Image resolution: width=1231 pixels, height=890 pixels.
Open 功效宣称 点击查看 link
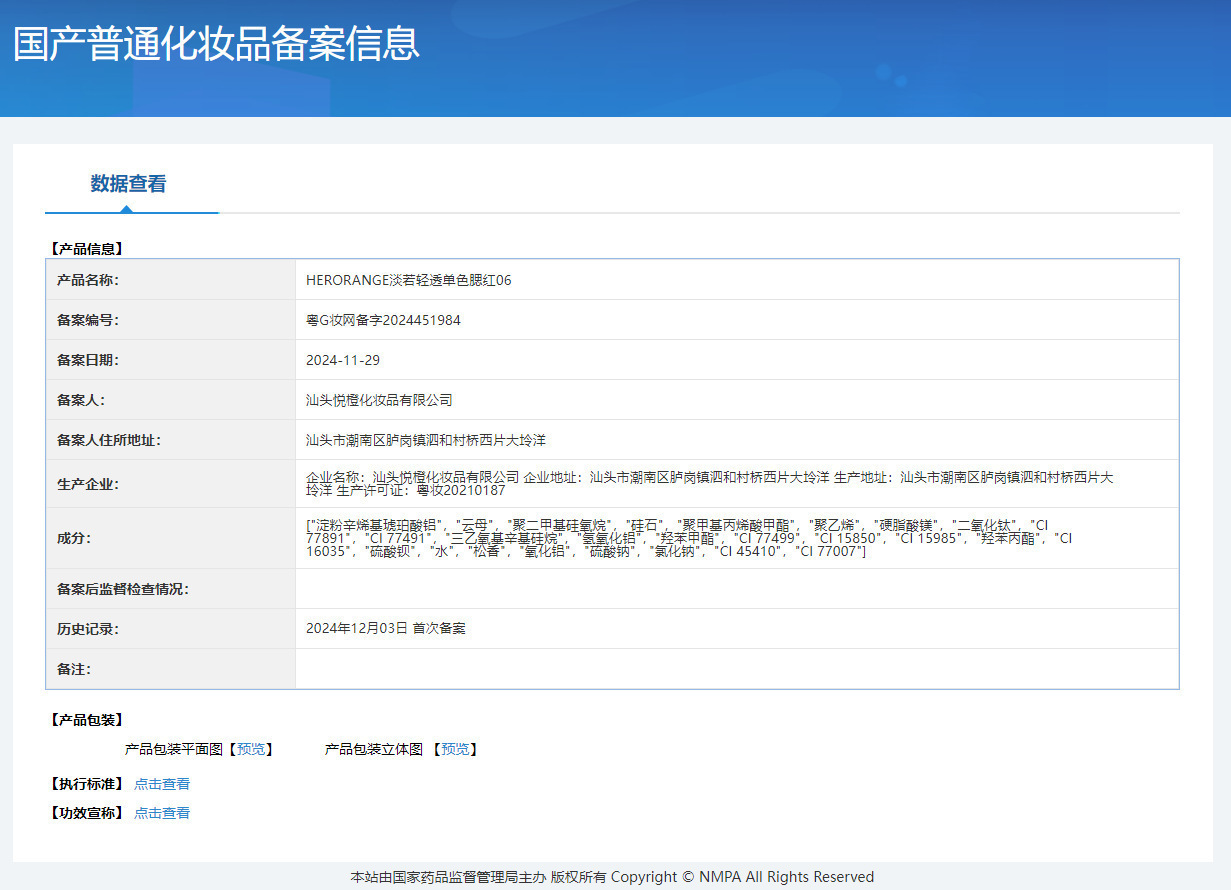162,813
